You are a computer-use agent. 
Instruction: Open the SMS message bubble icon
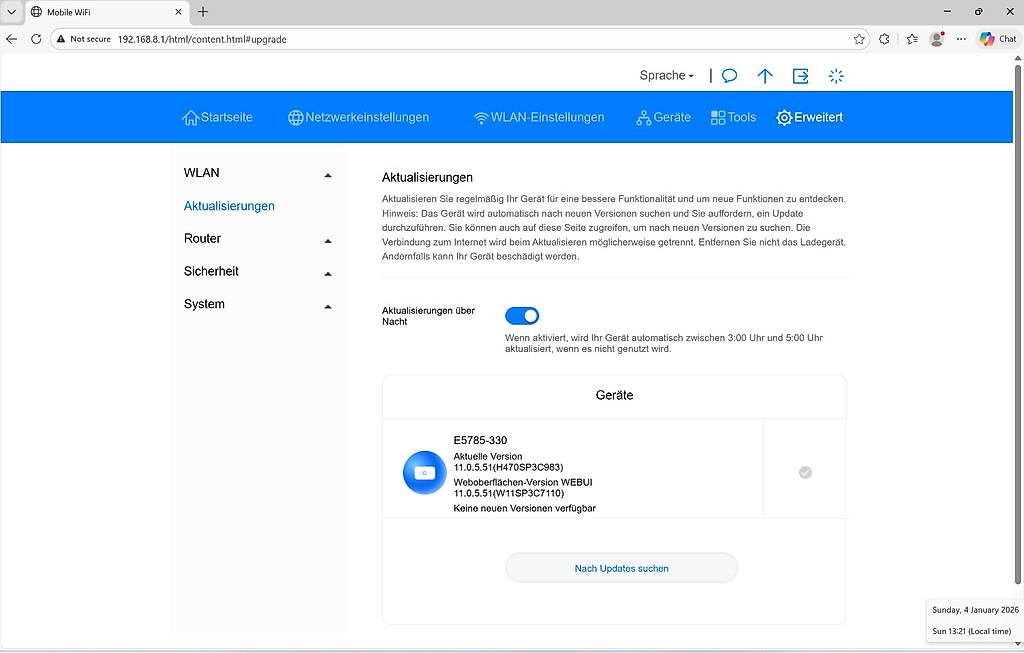pos(730,76)
